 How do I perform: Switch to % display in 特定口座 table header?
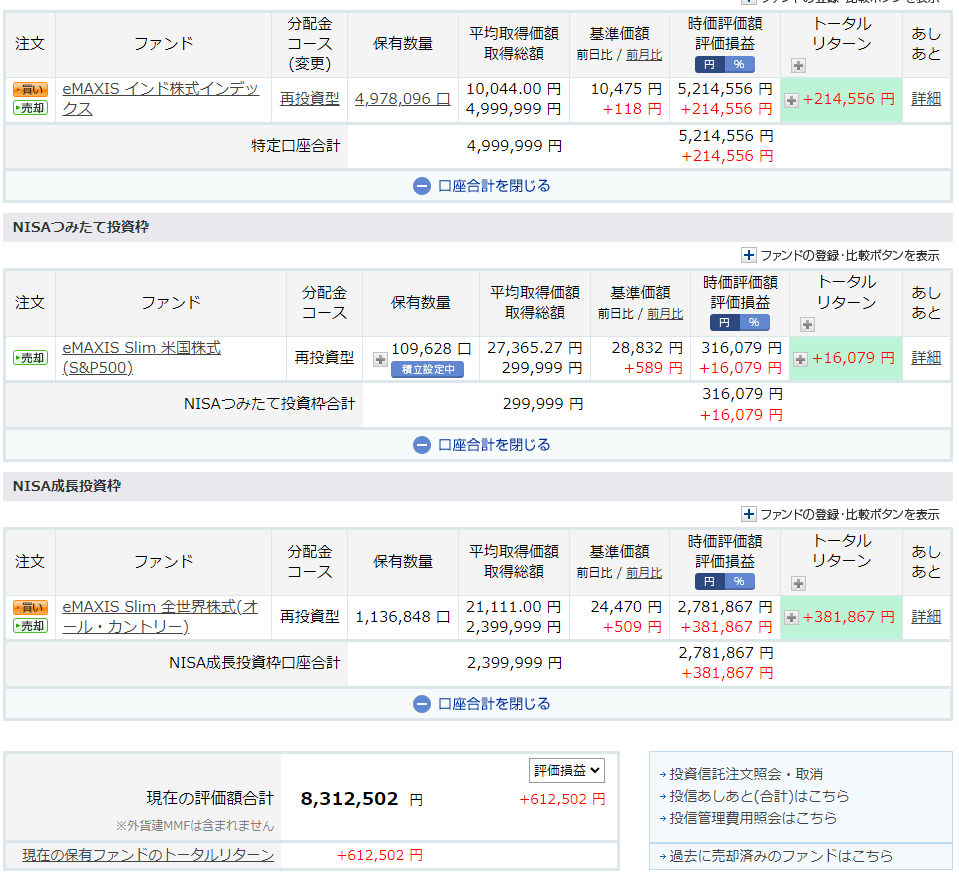point(739,64)
